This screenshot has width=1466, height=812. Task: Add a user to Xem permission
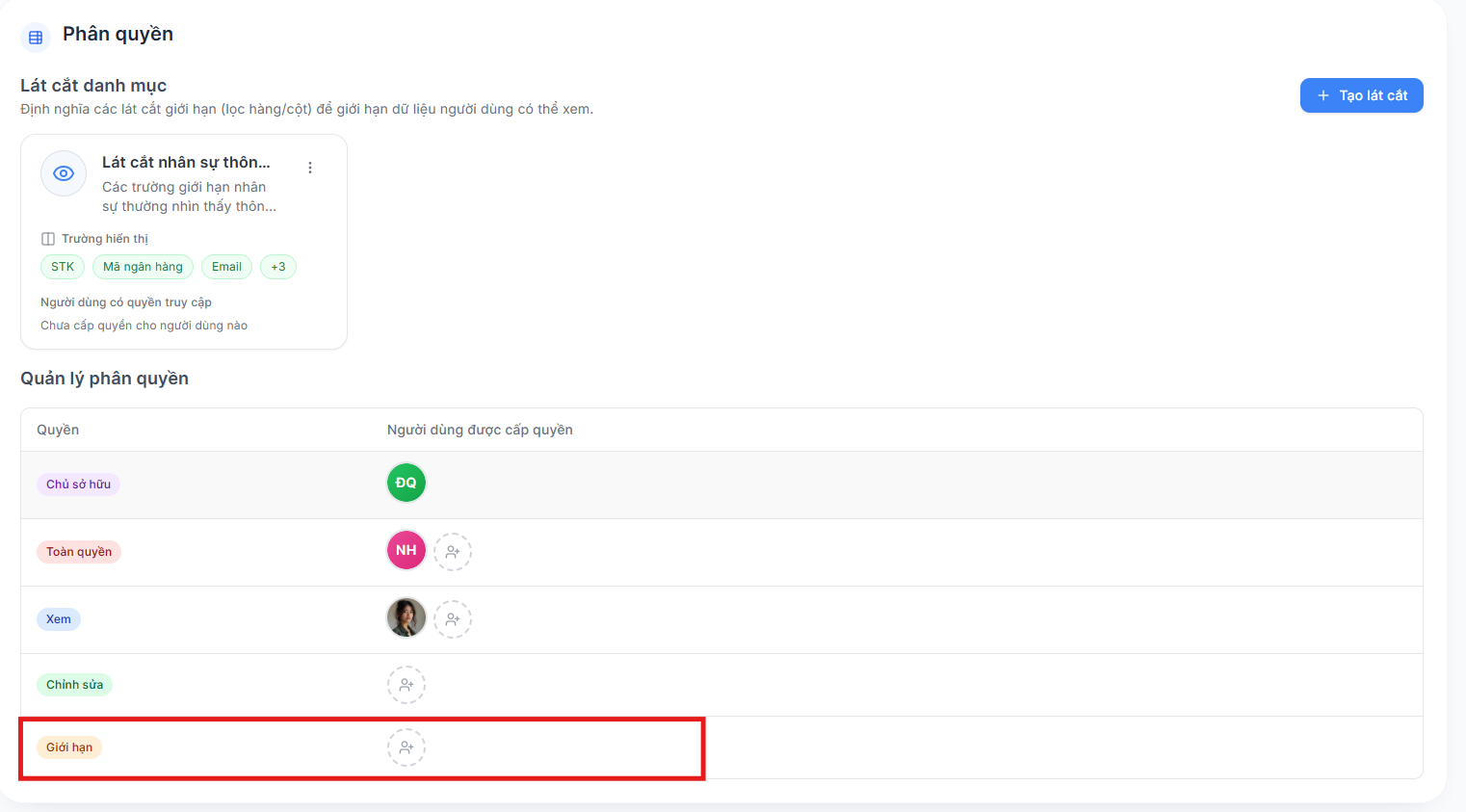click(x=453, y=619)
